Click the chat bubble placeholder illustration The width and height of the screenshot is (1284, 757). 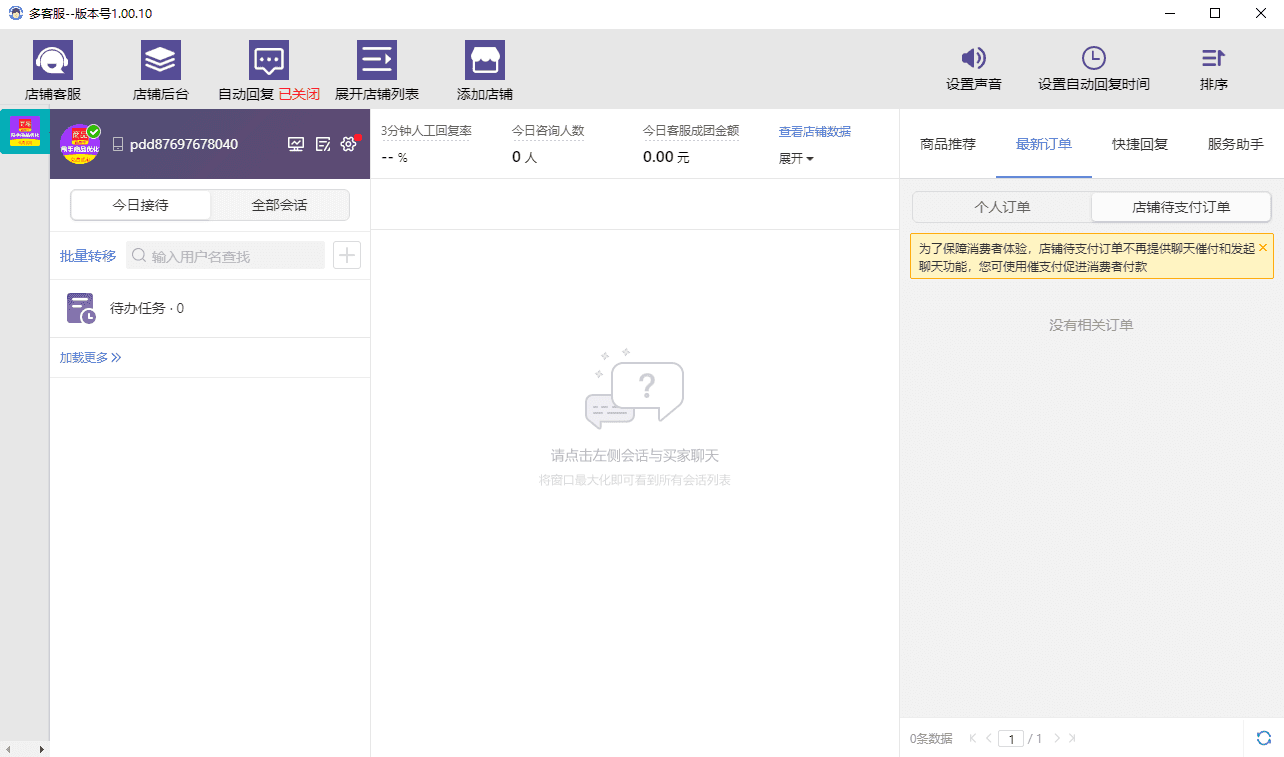634,389
